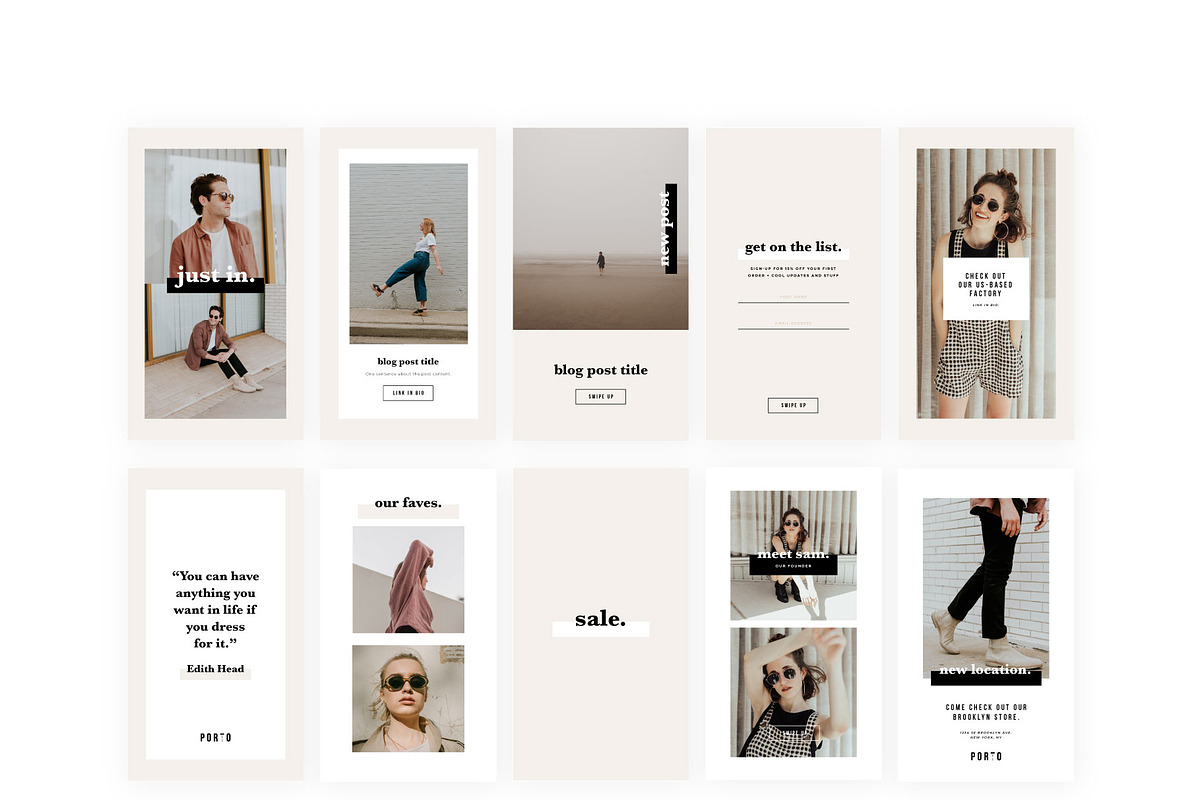Select the photo of blonde woman in oval sunglasses
1200x800 pixels.
pos(408,698)
